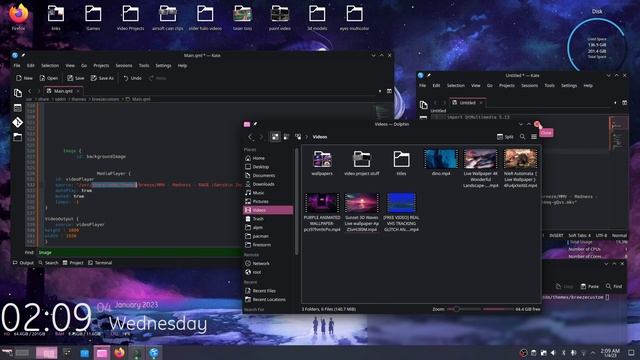Image resolution: width=640 pixels, height=360 pixels.
Task: Open Selection menu in Main.qml Kate window
Action: 50,65
